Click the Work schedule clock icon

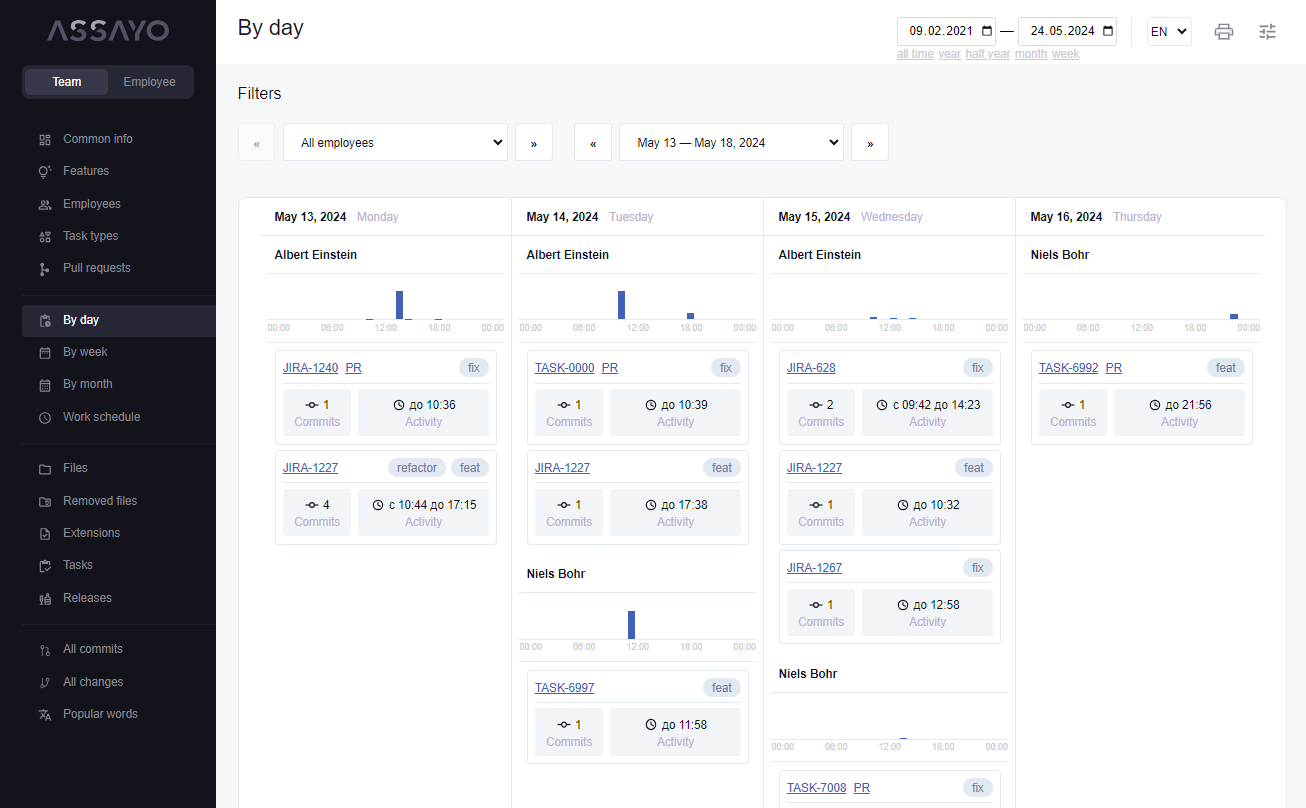[44, 418]
